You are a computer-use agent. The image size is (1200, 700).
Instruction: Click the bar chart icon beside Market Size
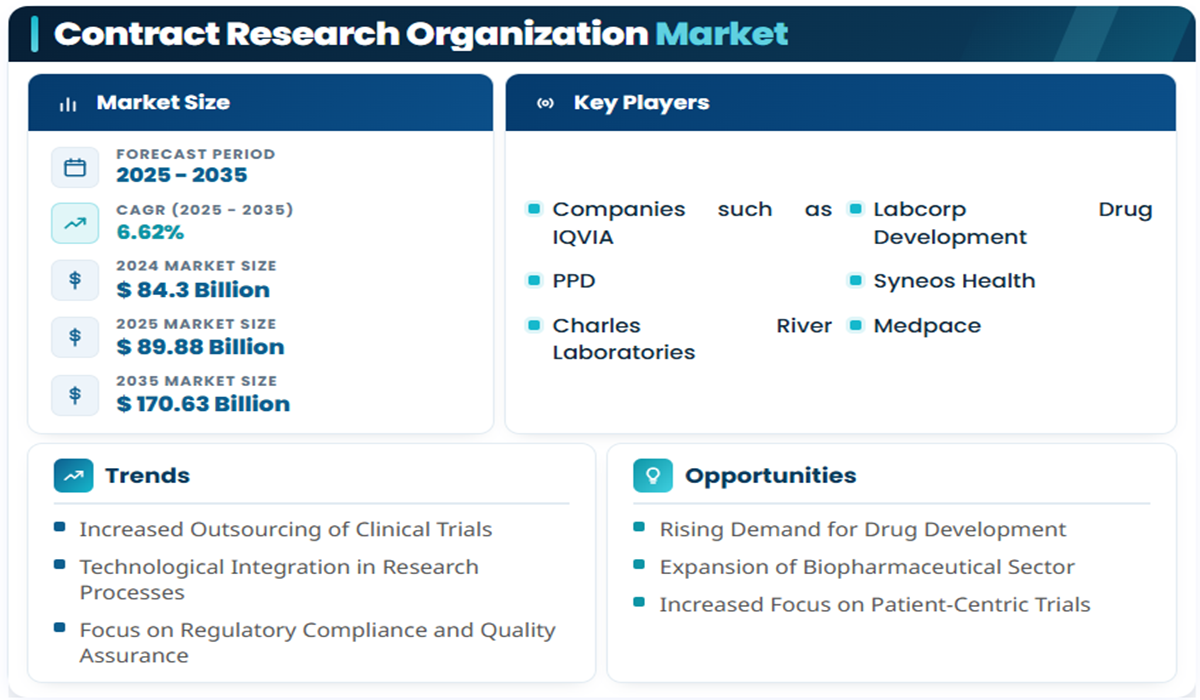point(68,104)
